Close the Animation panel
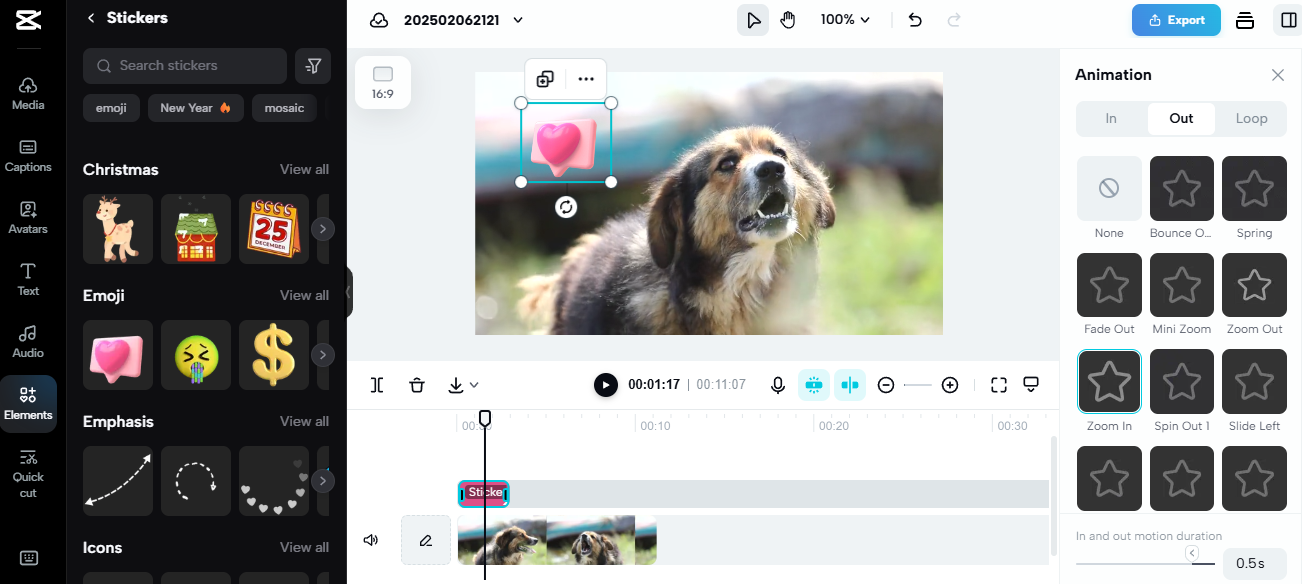This screenshot has width=1302, height=584. tap(1278, 75)
